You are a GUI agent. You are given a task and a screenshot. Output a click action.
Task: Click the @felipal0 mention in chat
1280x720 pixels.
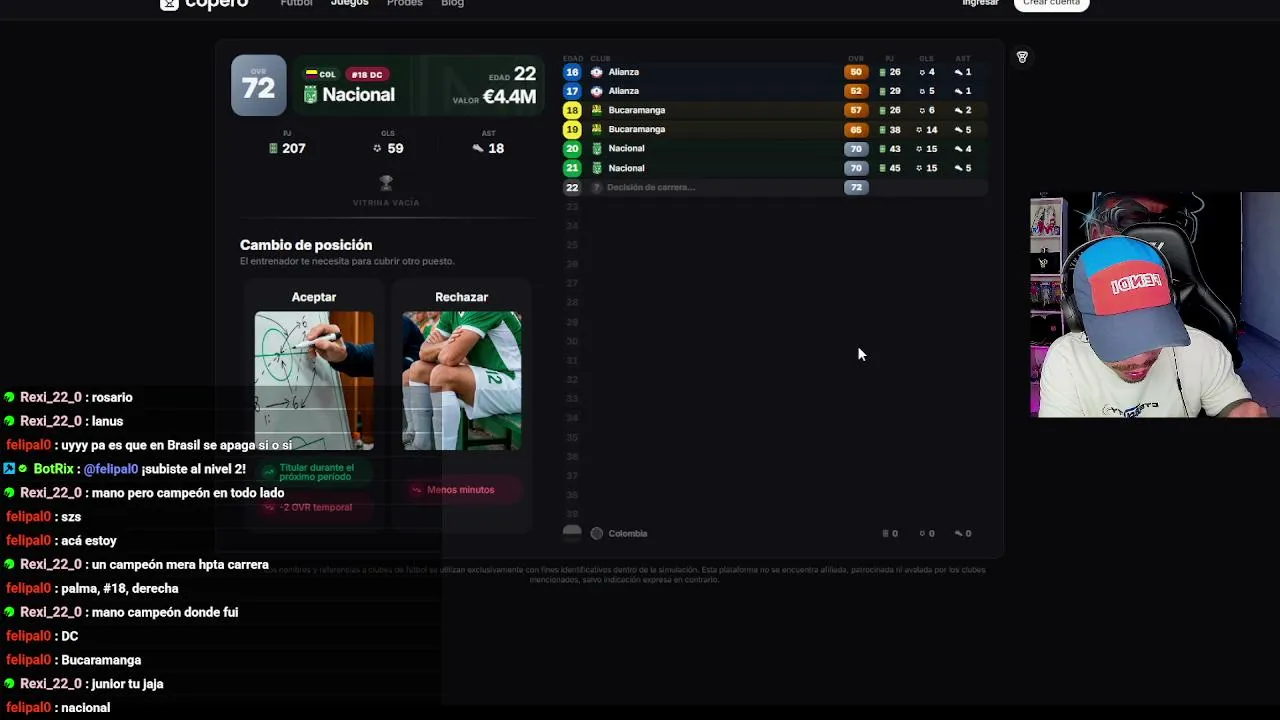tap(111, 469)
